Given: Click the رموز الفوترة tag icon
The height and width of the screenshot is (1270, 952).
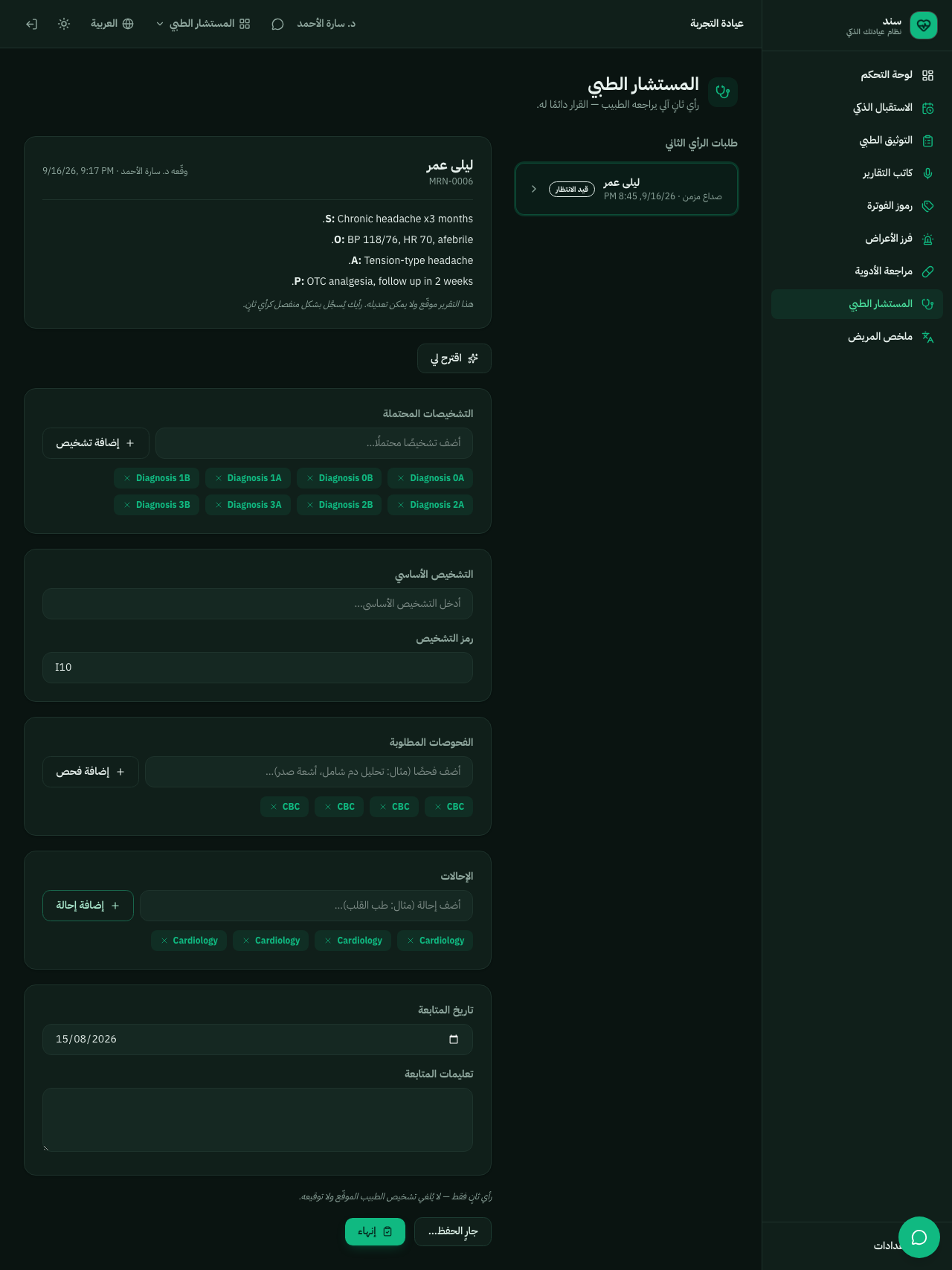Looking at the screenshot, I should [927, 206].
